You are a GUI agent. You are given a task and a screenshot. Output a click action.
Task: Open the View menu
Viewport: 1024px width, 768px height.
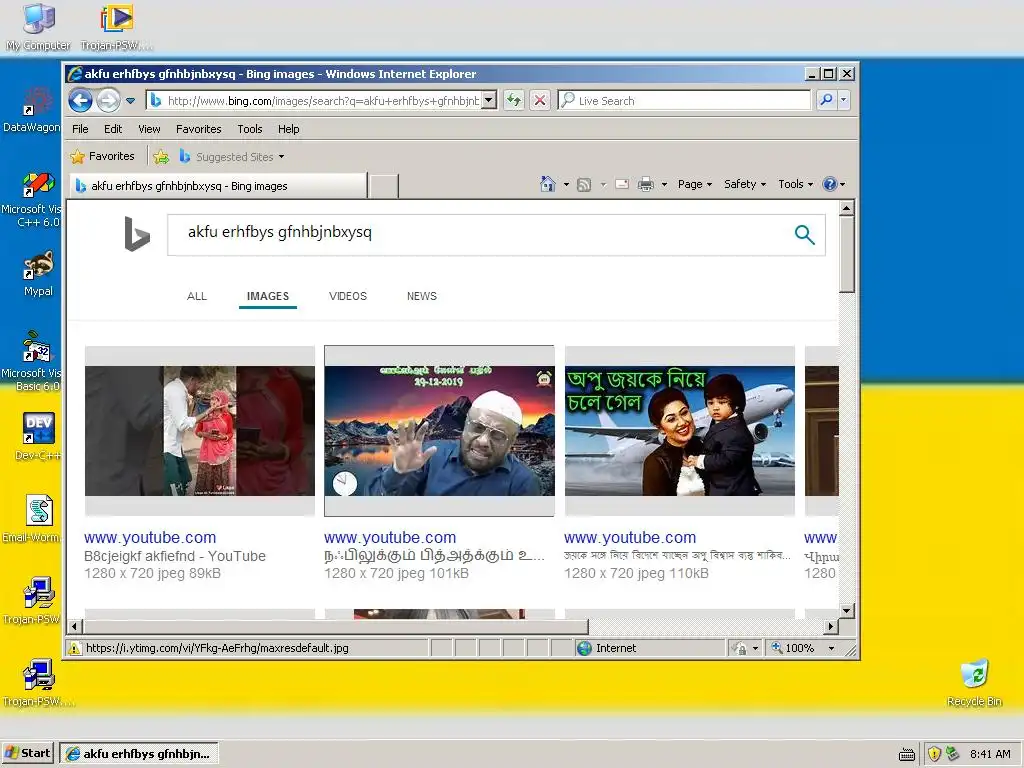pyautogui.click(x=149, y=129)
